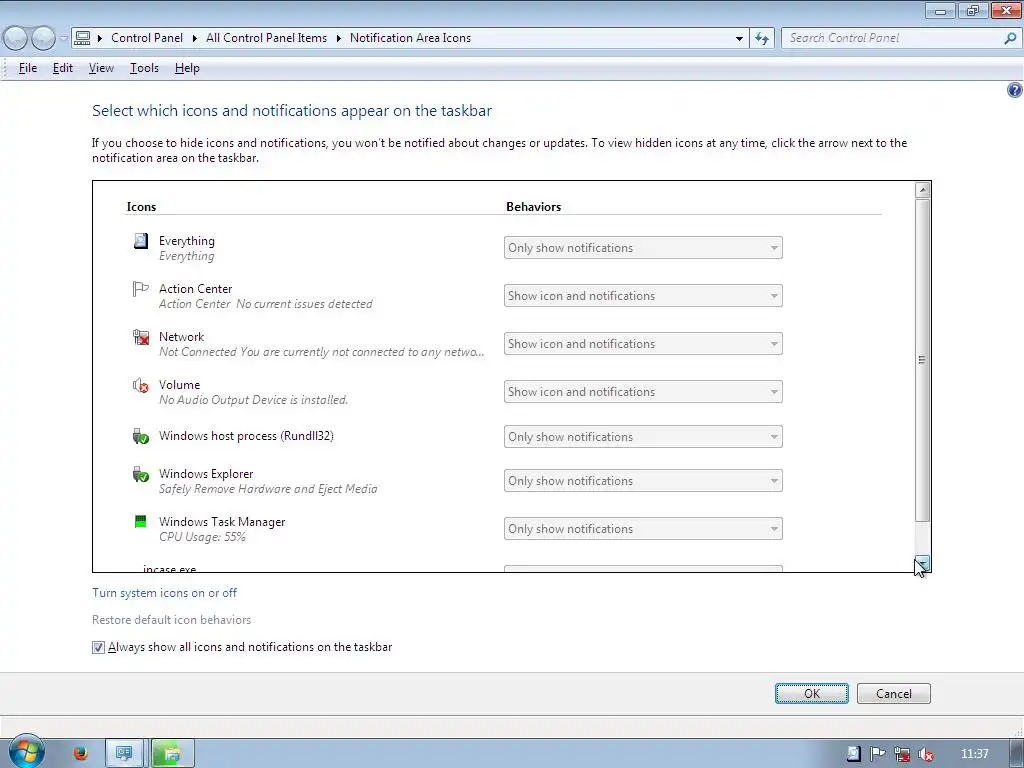This screenshot has width=1024, height=768.
Task: Open Turn system icons on or off
Action: point(165,593)
